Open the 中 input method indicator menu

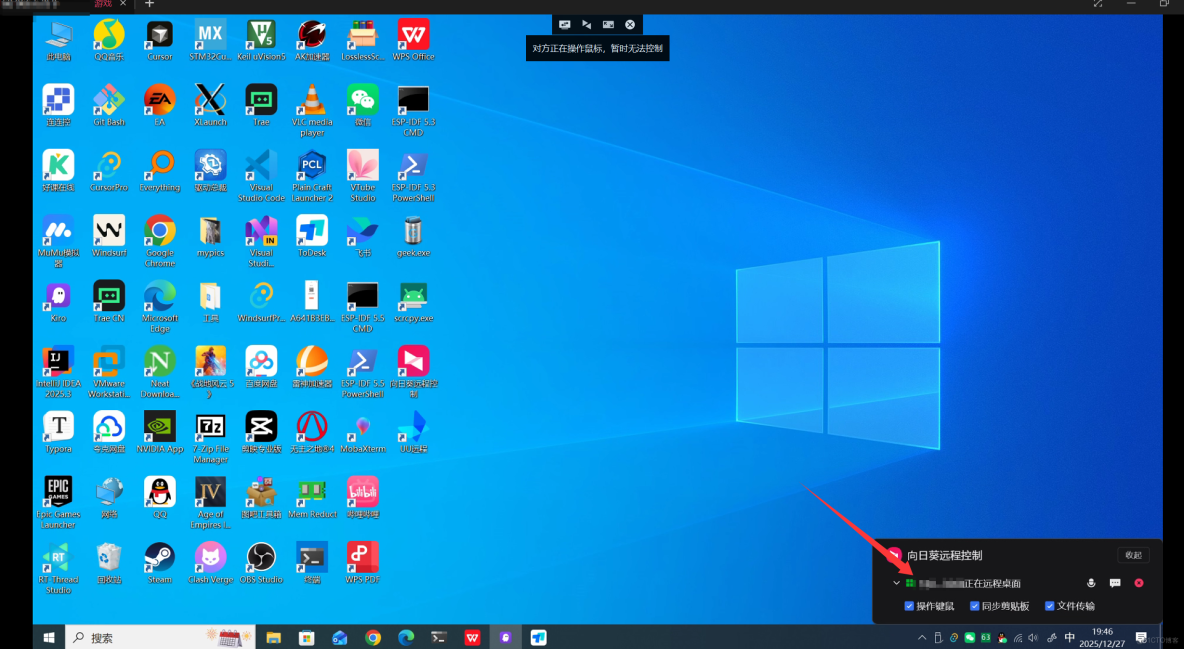(x=1069, y=637)
